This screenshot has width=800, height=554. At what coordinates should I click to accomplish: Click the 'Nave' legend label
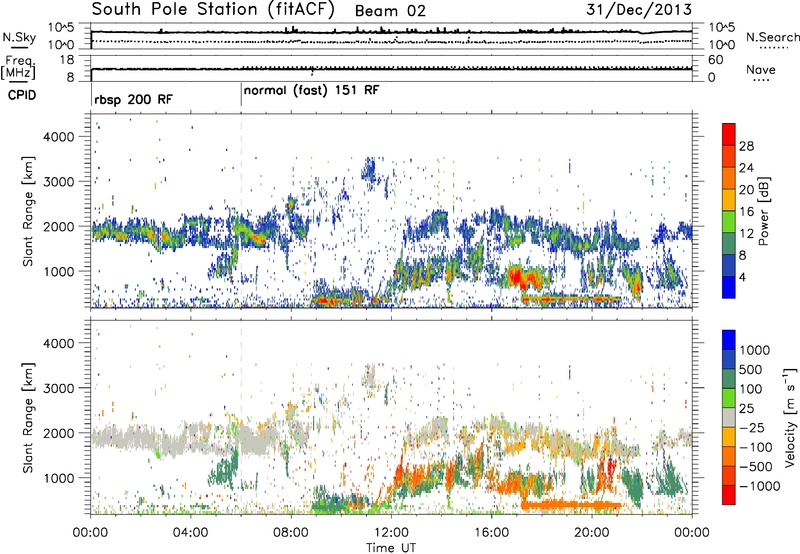(760, 69)
